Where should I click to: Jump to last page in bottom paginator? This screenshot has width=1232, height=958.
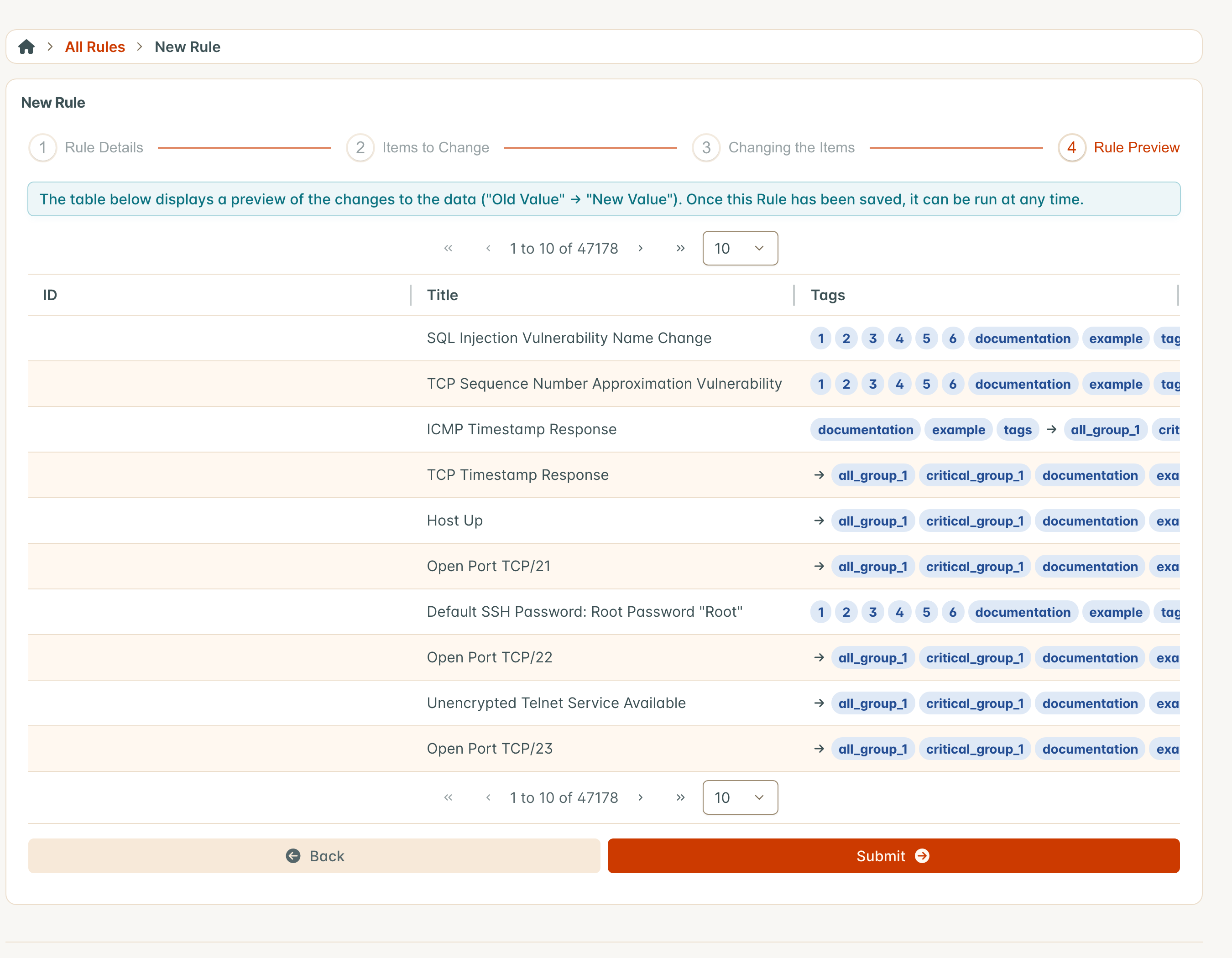(680, 797)
